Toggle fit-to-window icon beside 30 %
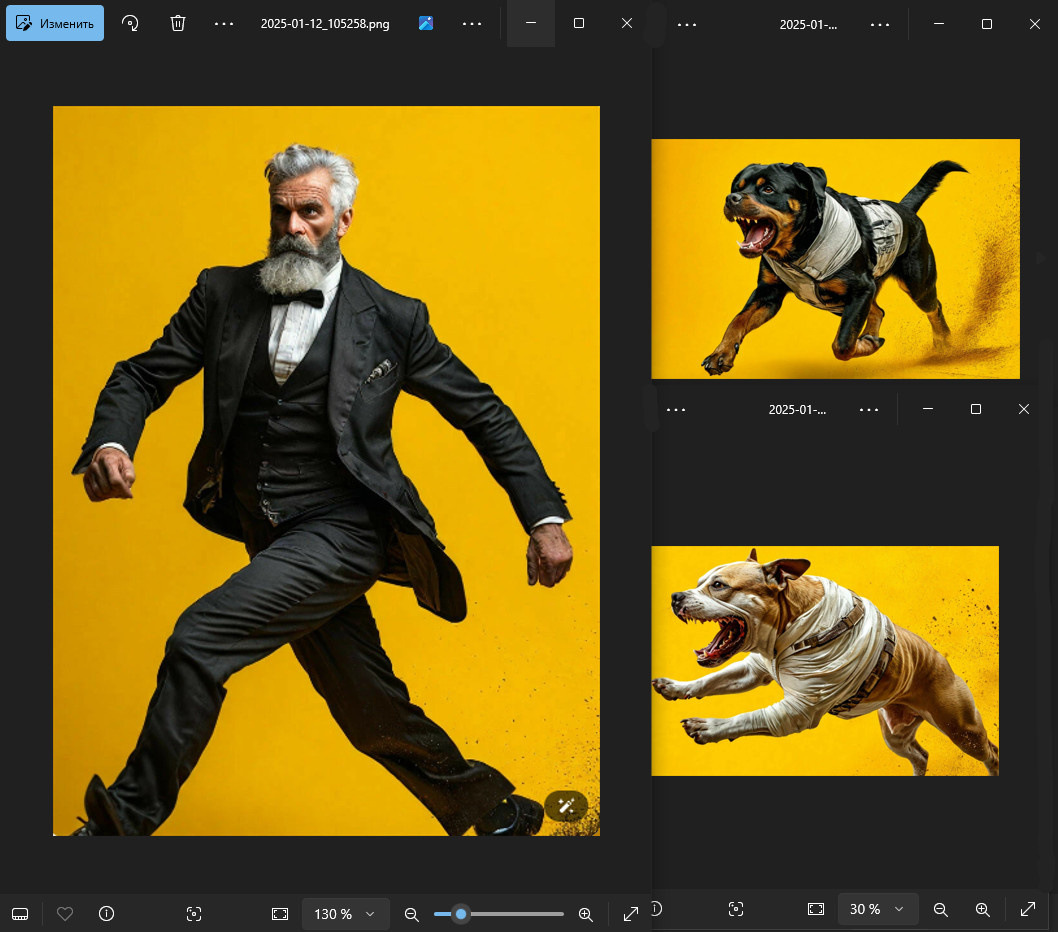Screen dimensions: 1058x932 (816, 909)
